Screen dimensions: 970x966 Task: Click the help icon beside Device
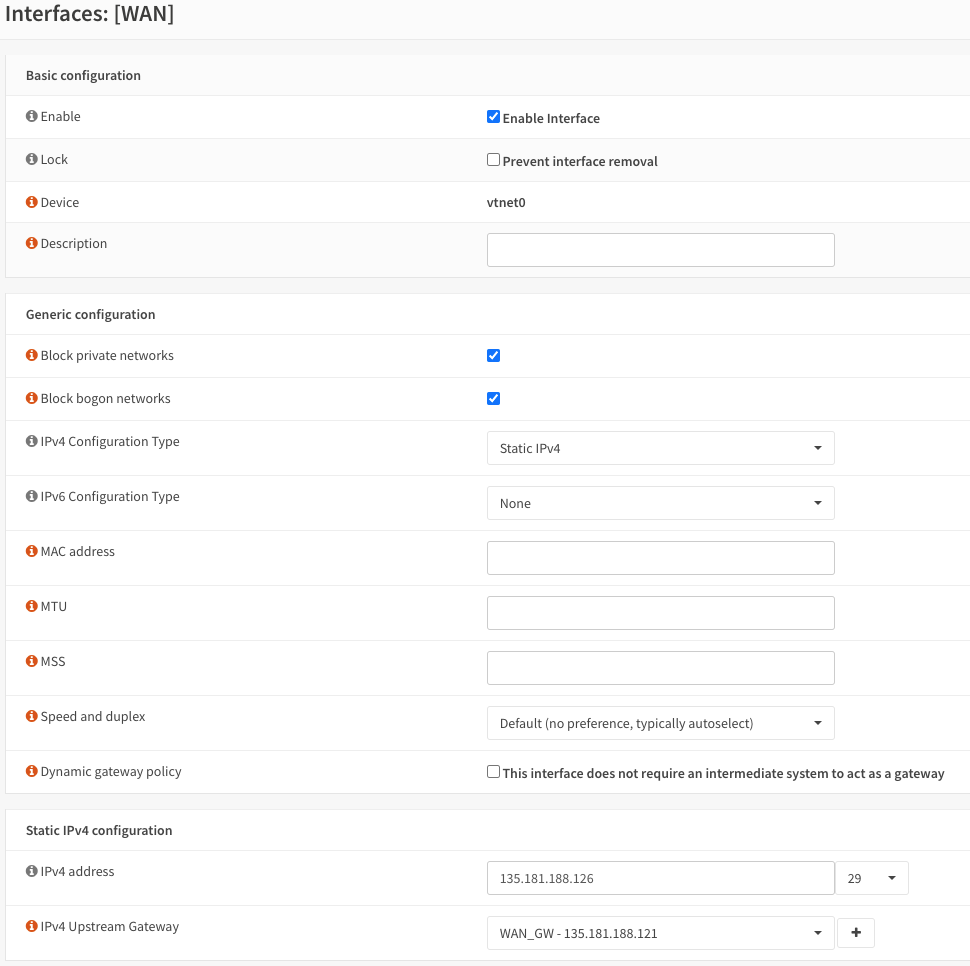point(32,202)
